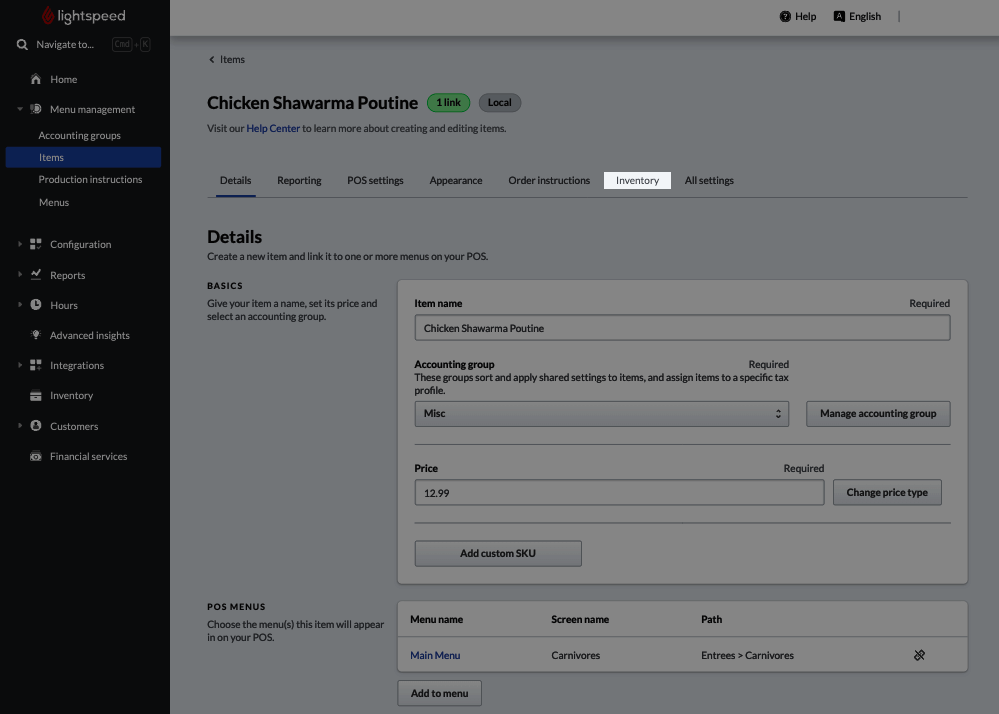Click the Home icon in sidebar
Viewport: 999px width, 714px height.
click(36, 79)
